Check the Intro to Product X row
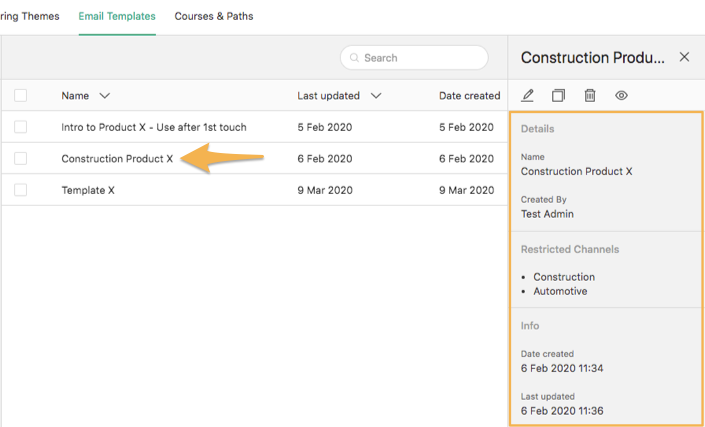This screenshot has height=427, width=705. pyautogui.click(x=20, y=127)
